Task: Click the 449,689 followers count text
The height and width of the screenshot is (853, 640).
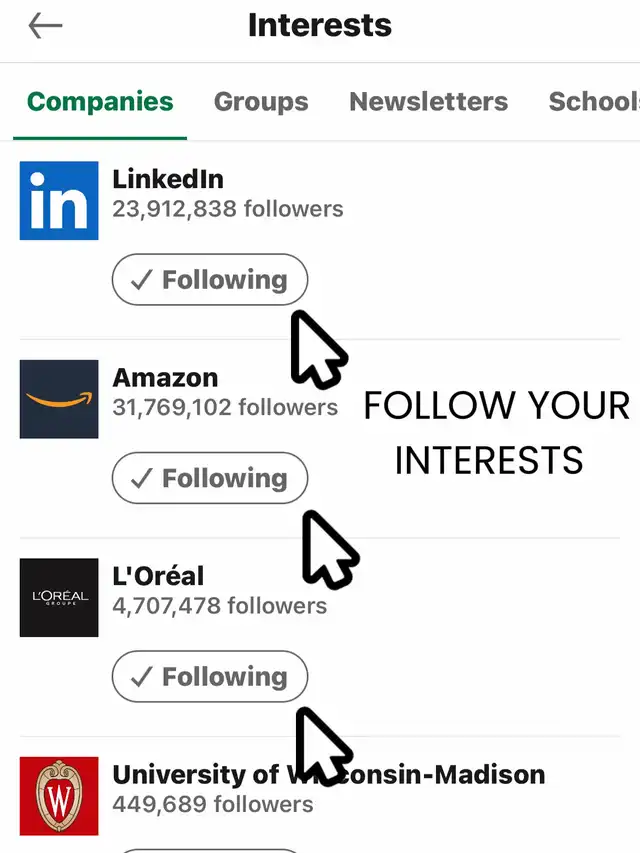Action: pos(212,803)
